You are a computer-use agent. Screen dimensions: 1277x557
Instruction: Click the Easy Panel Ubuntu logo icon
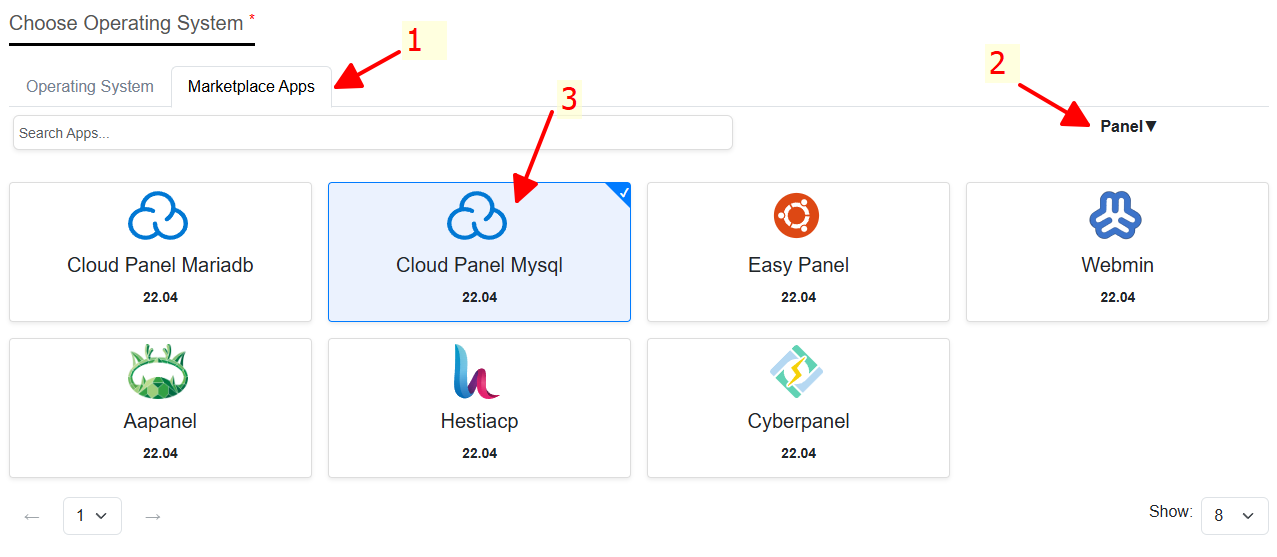click(x=797, y=216)
